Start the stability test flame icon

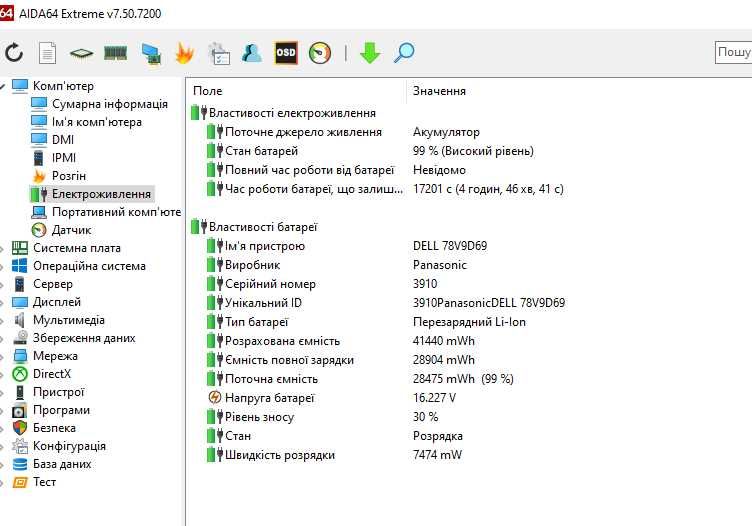(185, 53)
